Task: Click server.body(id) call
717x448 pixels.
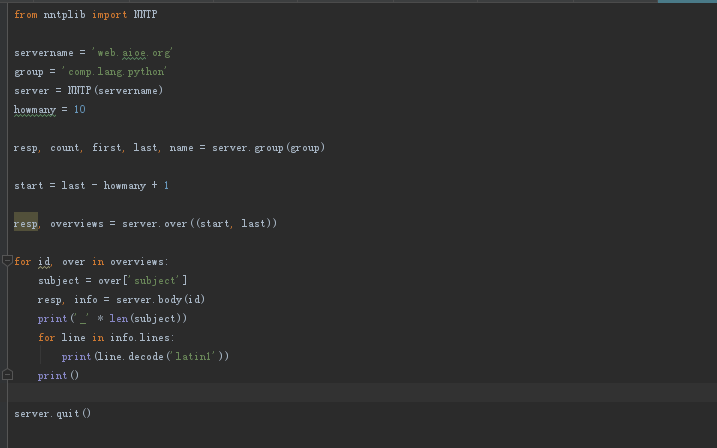Action: [x=161, y=299]
